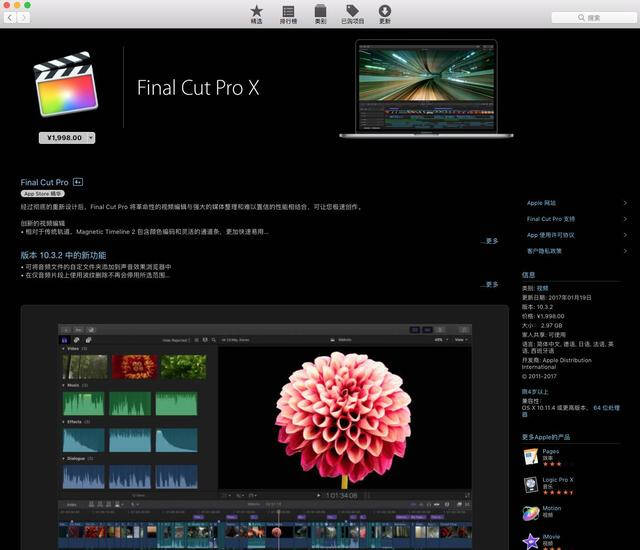Click the 更多Apple的产品 heading
The image size is (640, 550).
[546, 437]
